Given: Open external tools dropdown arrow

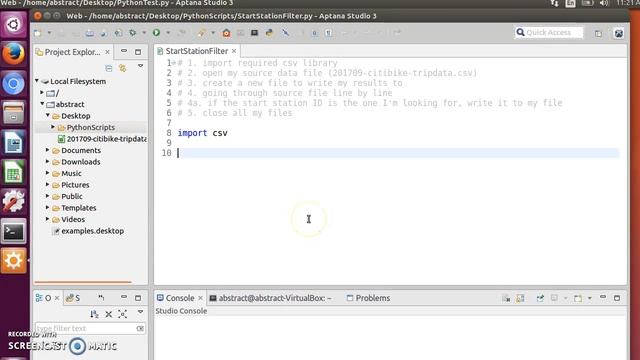Looking at the screenshot, I should point(213,33).
